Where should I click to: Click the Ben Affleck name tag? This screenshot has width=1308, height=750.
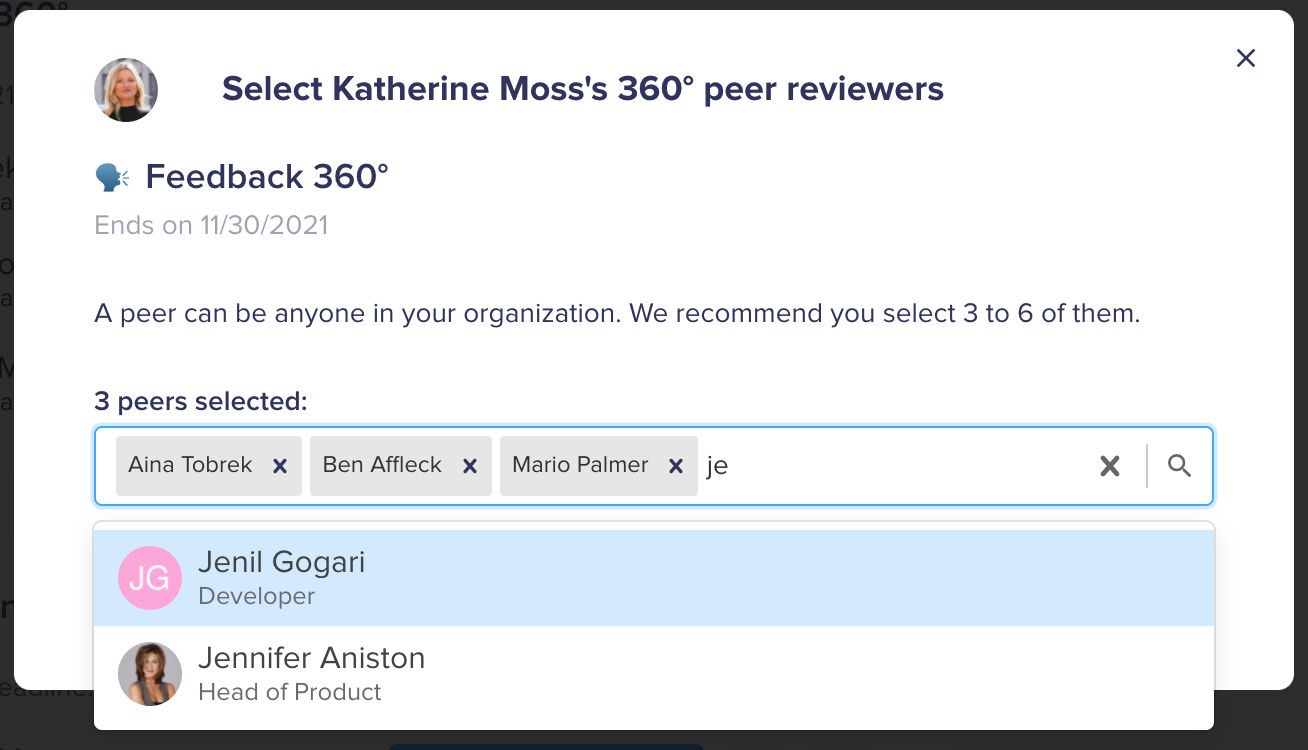[x=382, y=465]
